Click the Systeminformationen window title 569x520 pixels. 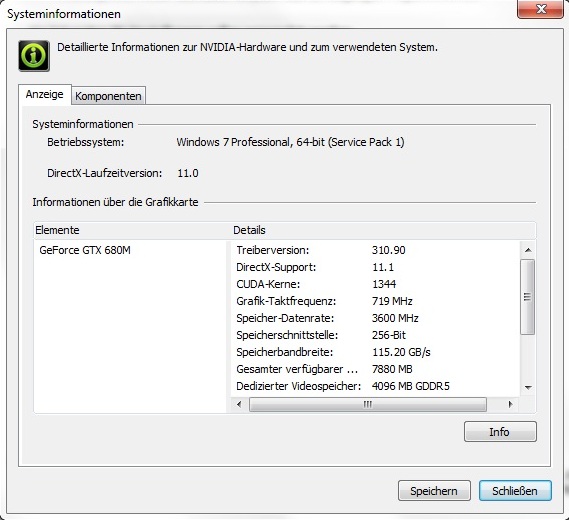[x=64, y=14]
